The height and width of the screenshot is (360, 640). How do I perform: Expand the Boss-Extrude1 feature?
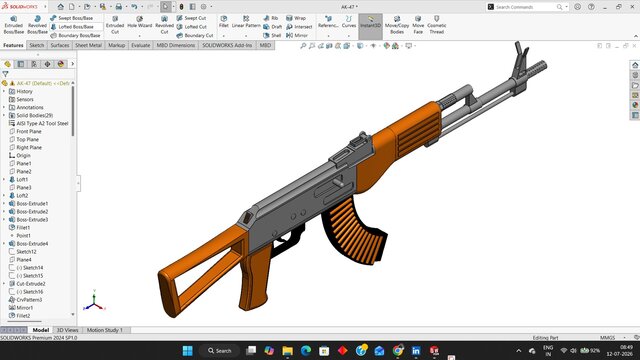pos(4,204)
